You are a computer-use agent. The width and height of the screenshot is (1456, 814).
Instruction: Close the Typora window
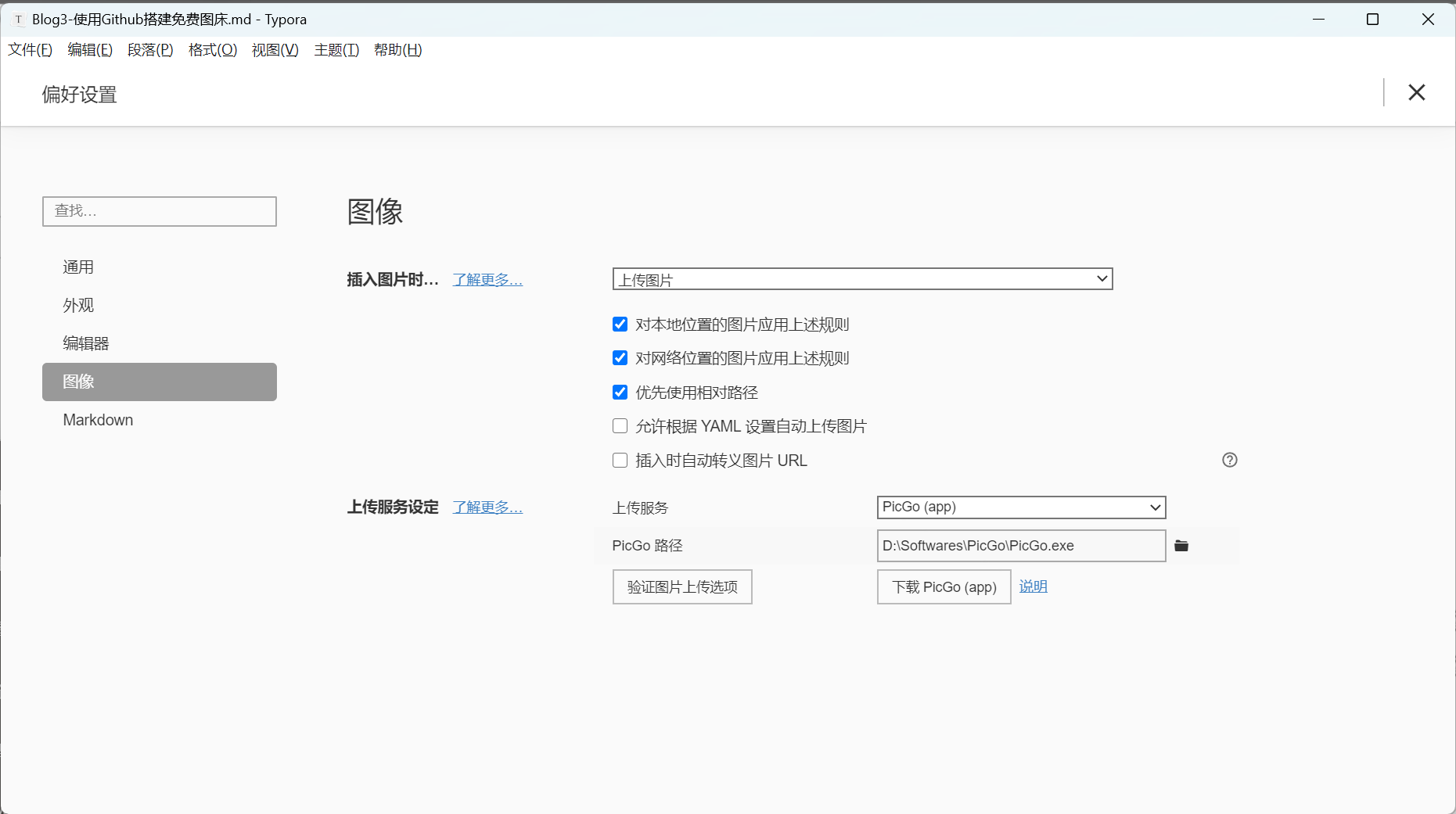click(x=1428, y=19)
